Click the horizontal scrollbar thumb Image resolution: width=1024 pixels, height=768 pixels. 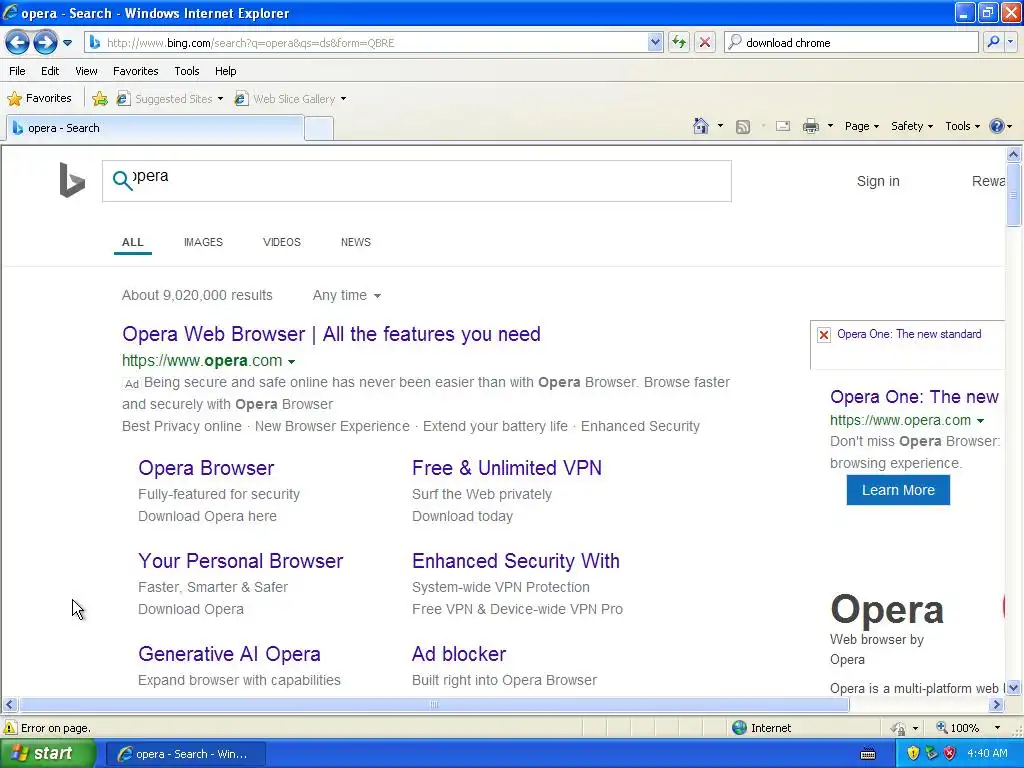pos(434,705)
